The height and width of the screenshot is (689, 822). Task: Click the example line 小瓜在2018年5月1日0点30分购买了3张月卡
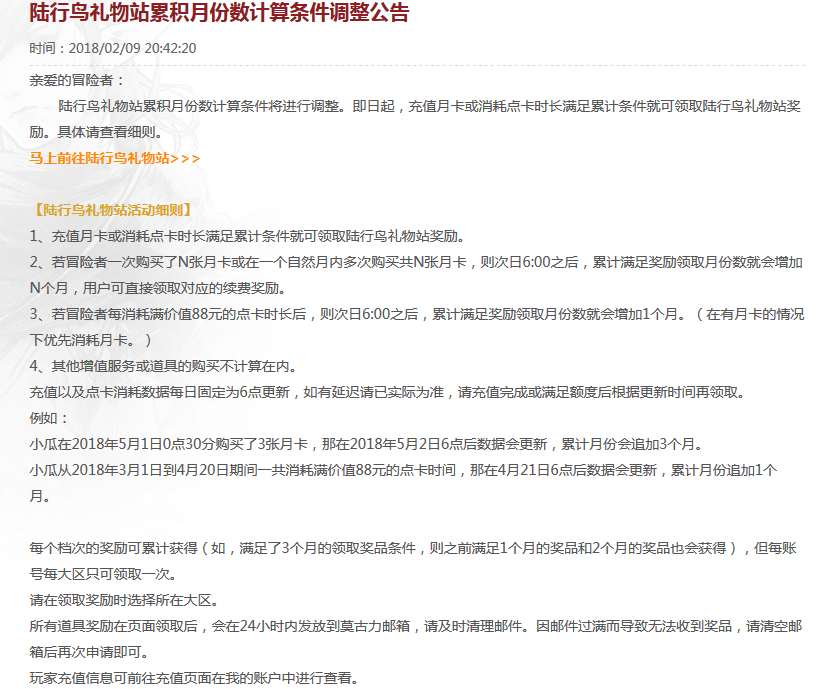click(x=366, y=444)
